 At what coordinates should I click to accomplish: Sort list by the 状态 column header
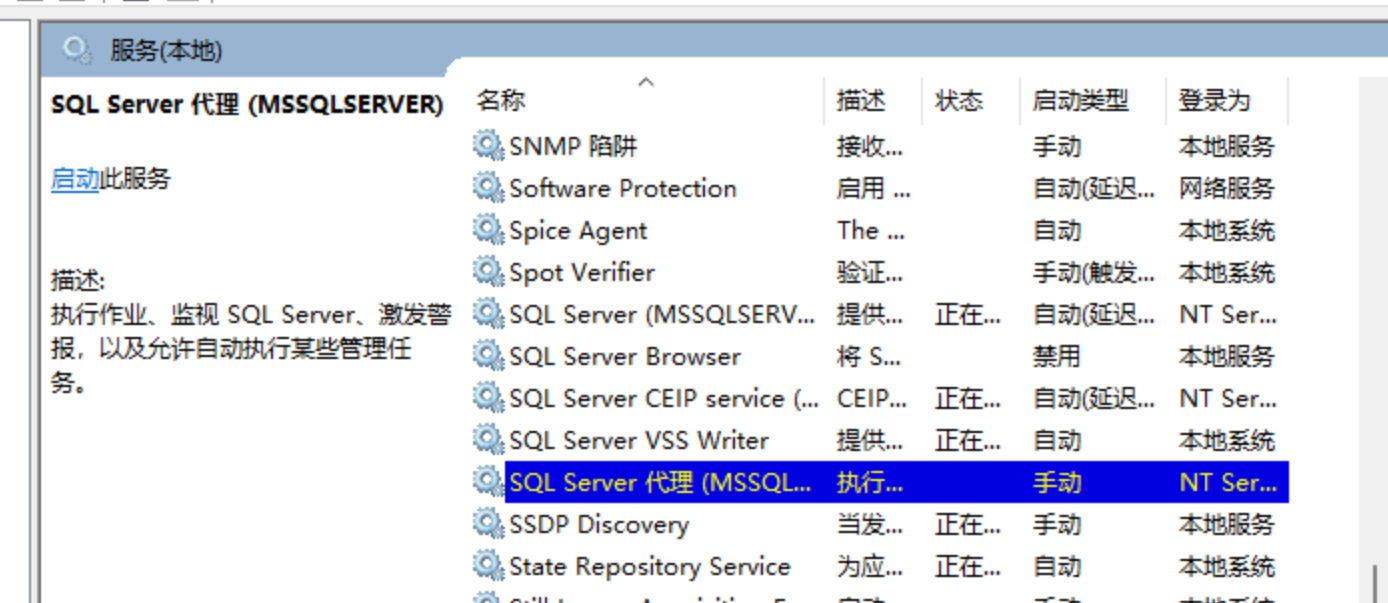click(959, 100)
